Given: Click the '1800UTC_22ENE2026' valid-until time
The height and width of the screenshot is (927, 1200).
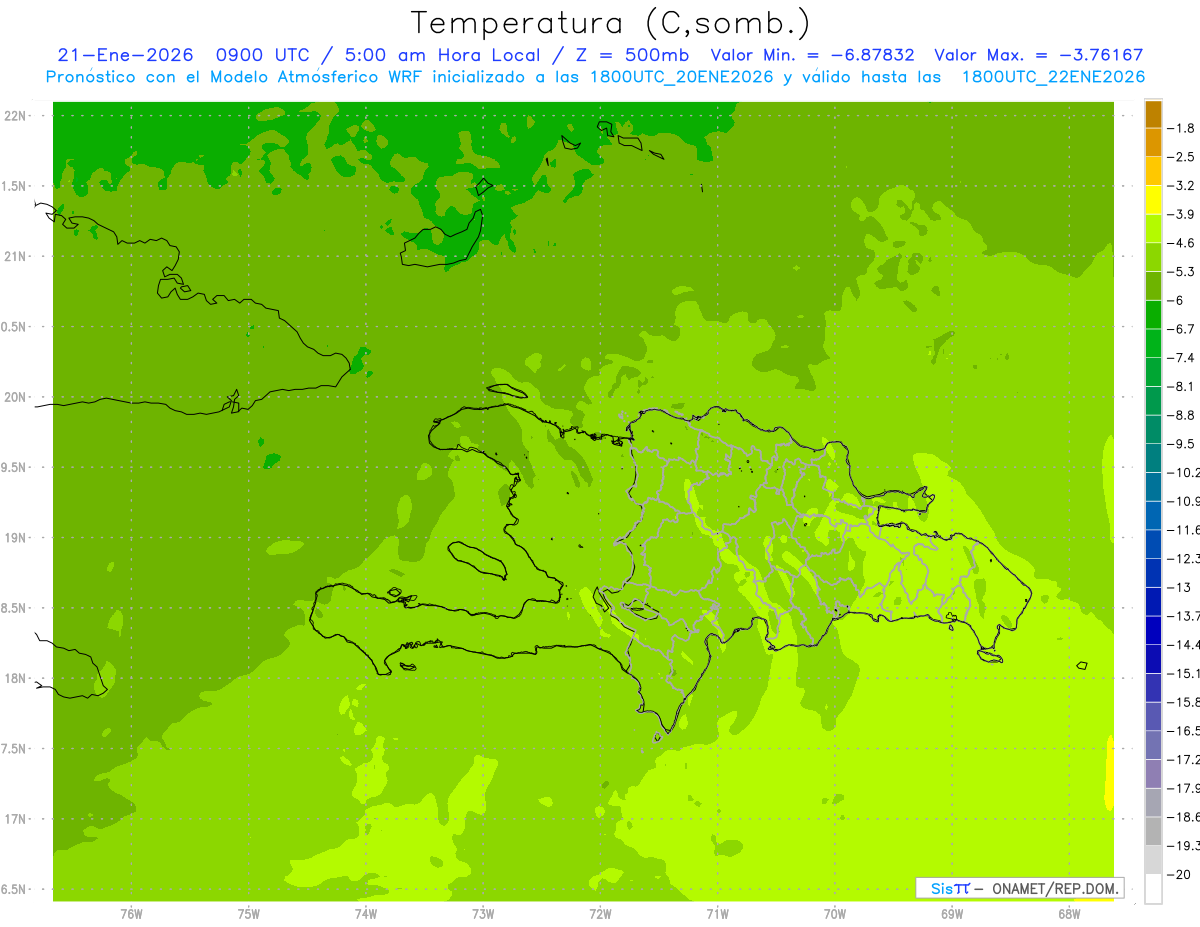Looking at the screenshot, I should pos(1053,77).
